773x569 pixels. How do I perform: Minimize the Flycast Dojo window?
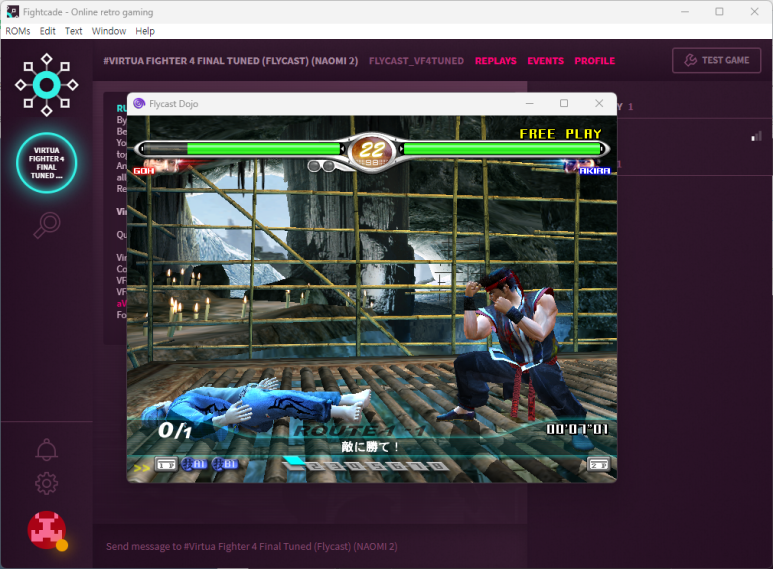[529, 104]
